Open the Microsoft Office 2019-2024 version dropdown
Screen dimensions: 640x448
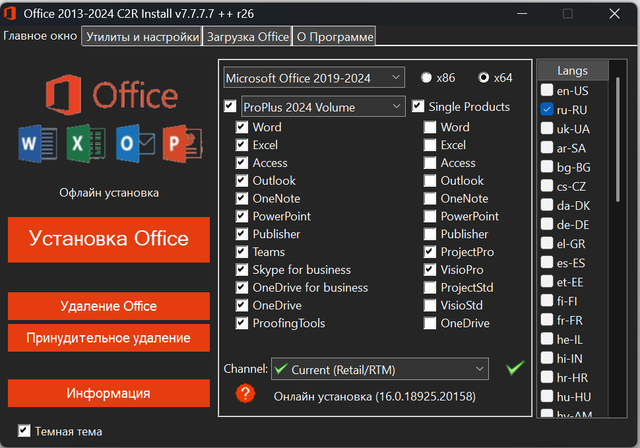pos(314,78)
